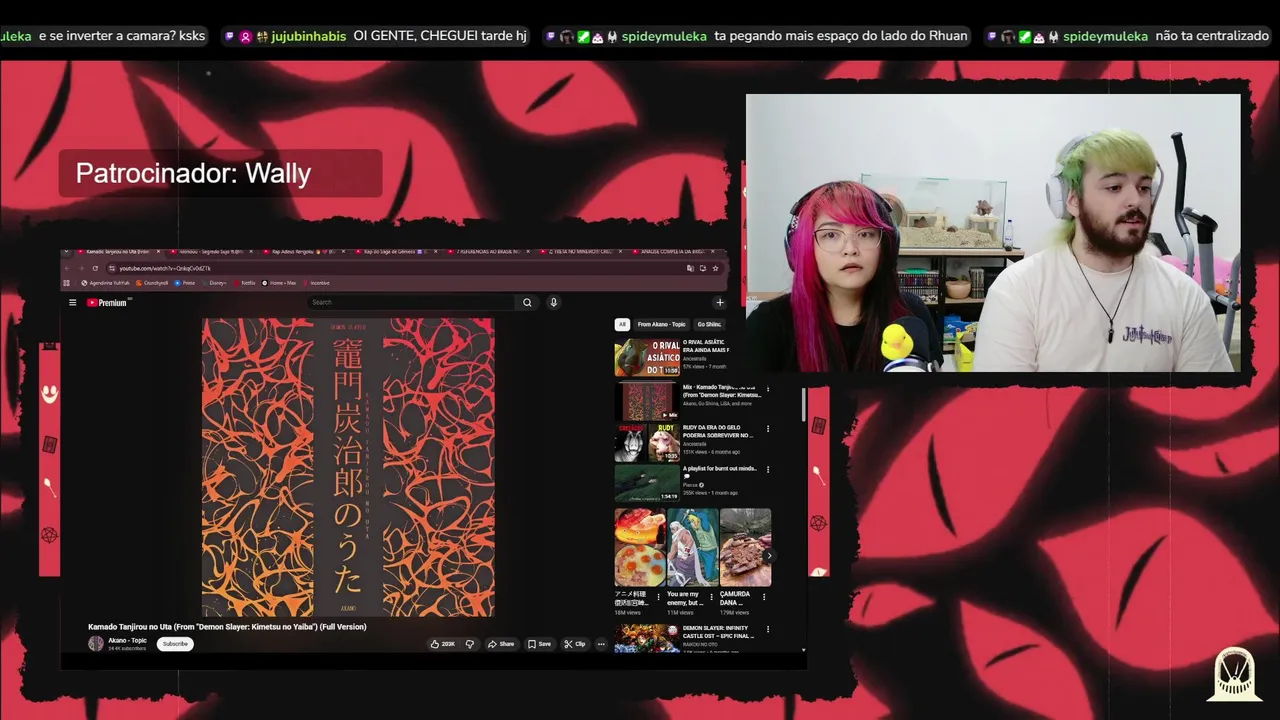The image size is (1280, 720).
Task: Open the Mix - Kamado Tanjirou no Uta thumbnail
Action: pyautogui.click(x=647, y=401)
